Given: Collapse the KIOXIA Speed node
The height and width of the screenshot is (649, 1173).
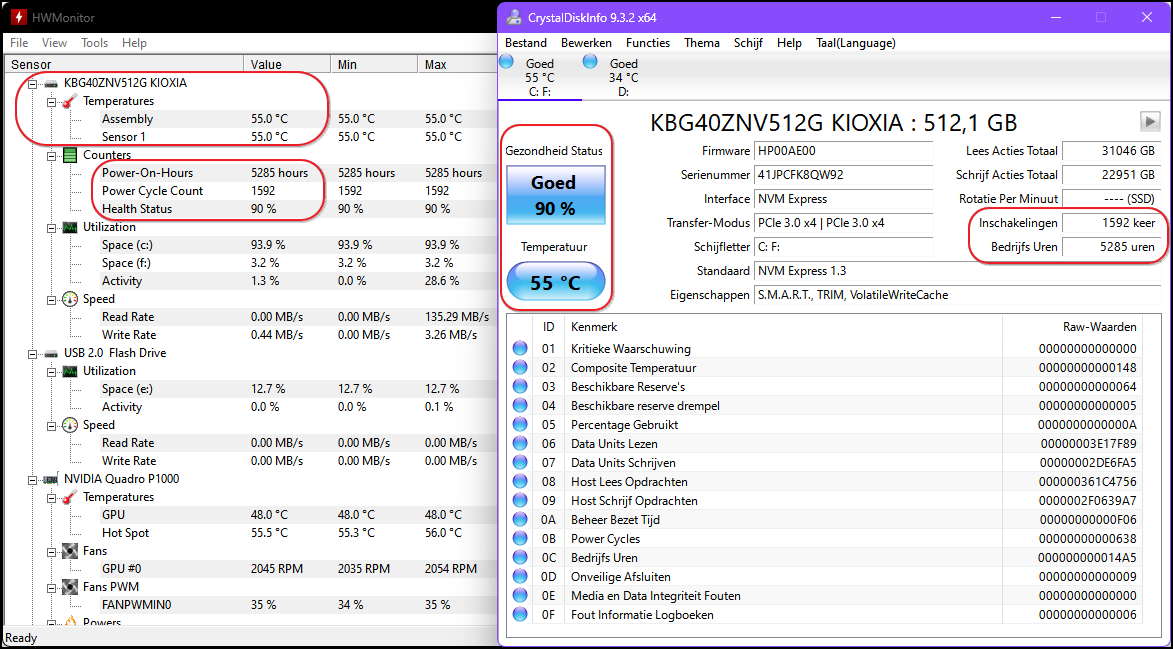Looking at the screenshot, I should coord(52,299).
